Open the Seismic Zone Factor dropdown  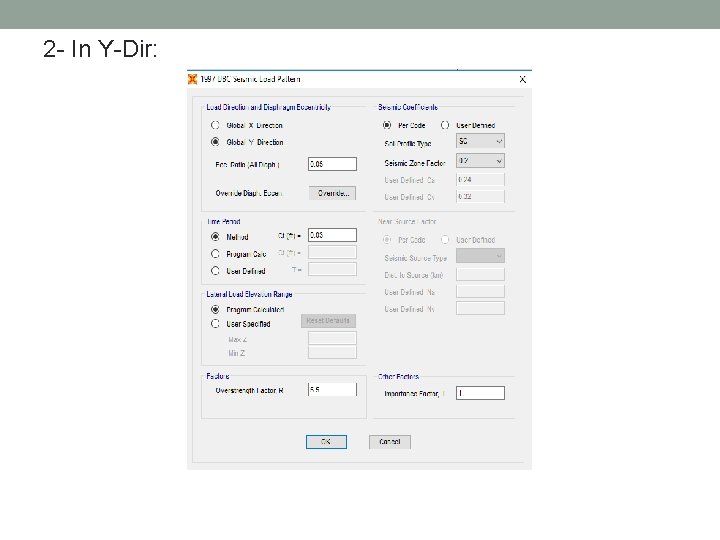(480, 161)
